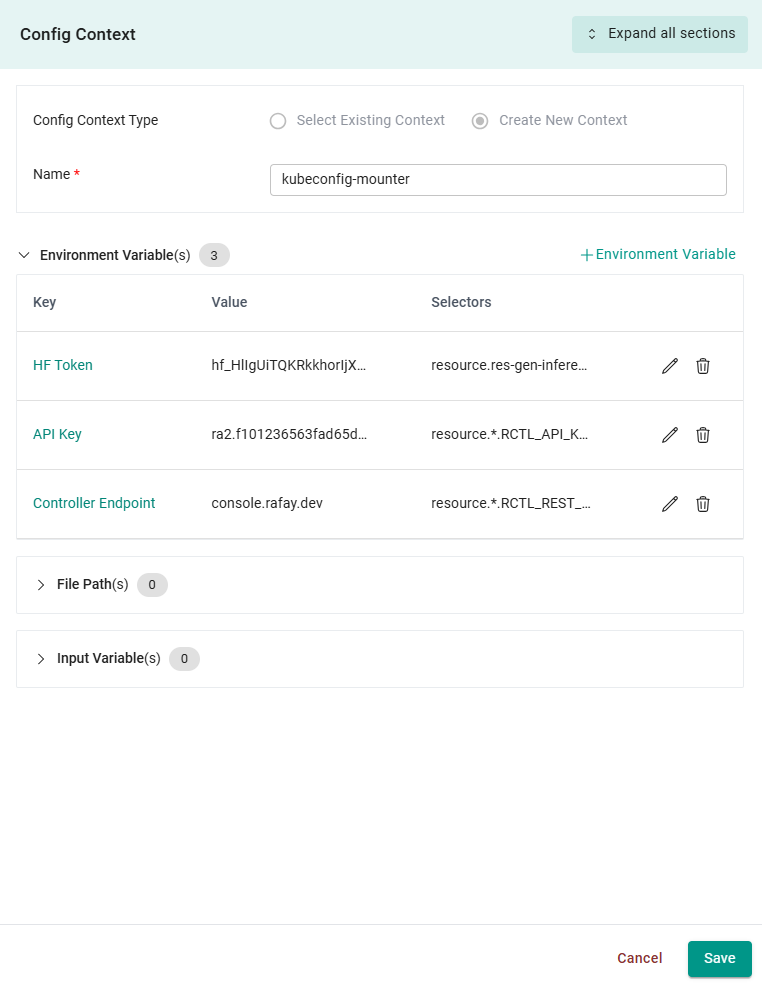Click the resource.*.RCTL_API_K… selector
Screen dimensions: 762x988
[x=509, y=434]
